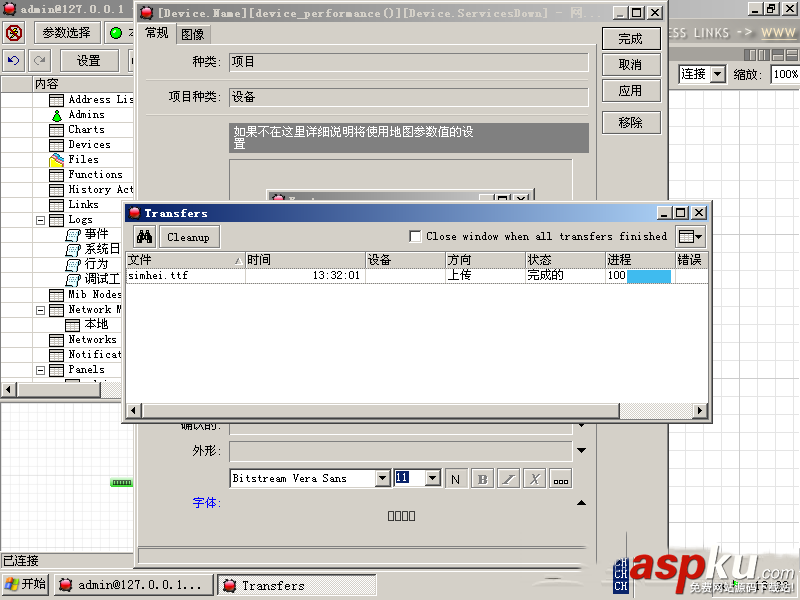Toggle the strikethrough X font style button
Viewport: 800px width, 600px height.
point(534,479)
